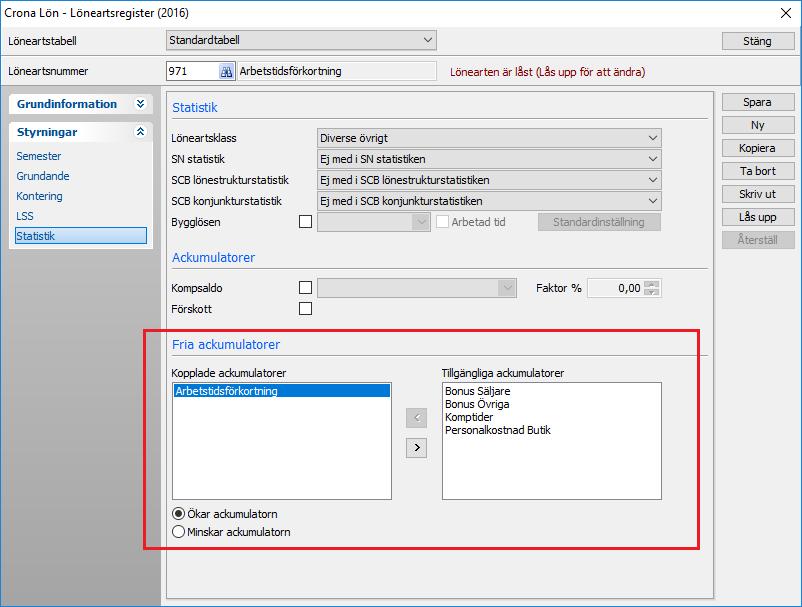
Task: Enable the Kompsaldo checkbox
Action: click(x=305, y=288)
